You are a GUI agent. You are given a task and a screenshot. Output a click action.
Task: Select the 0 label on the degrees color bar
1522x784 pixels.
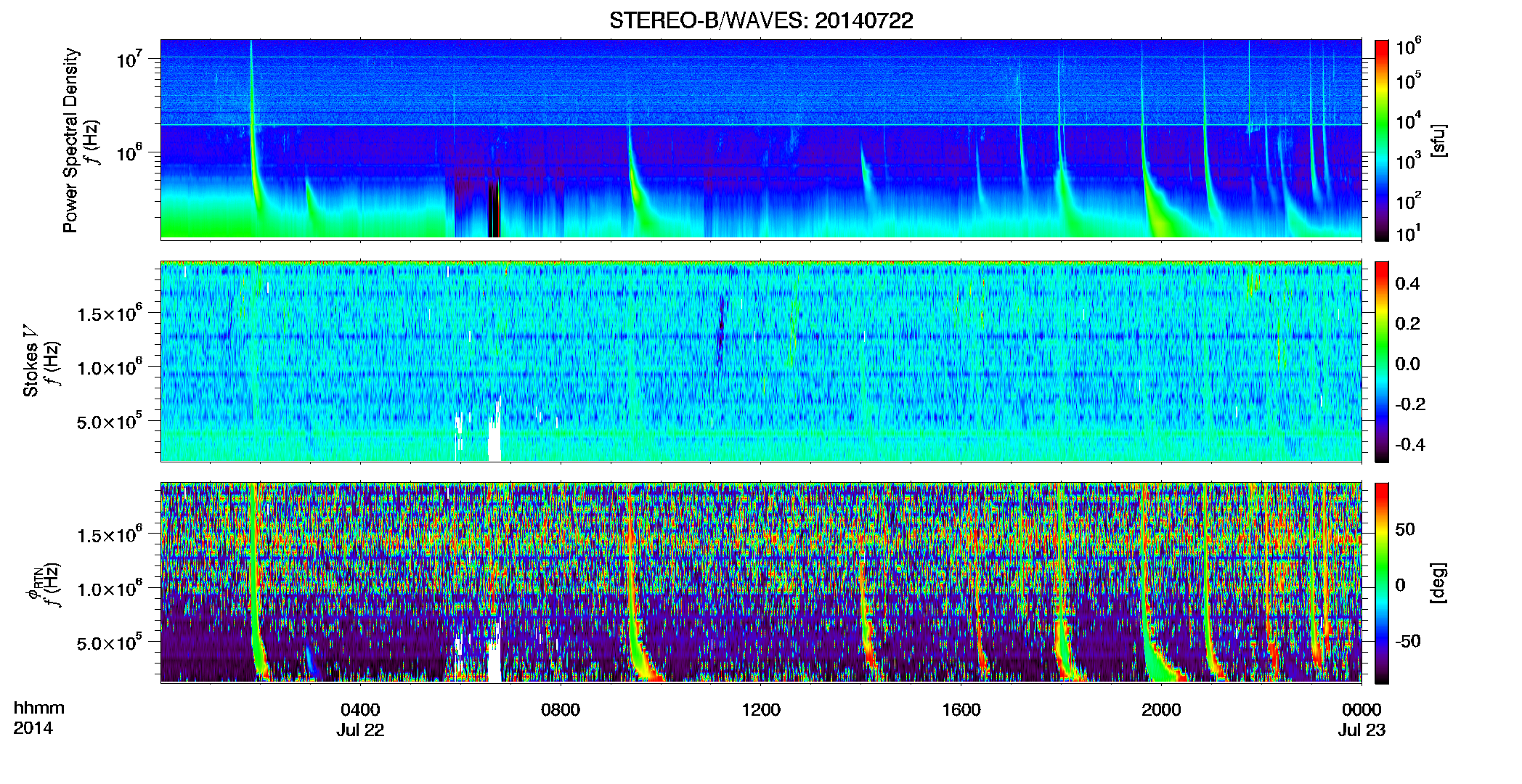coord(1401,585)
